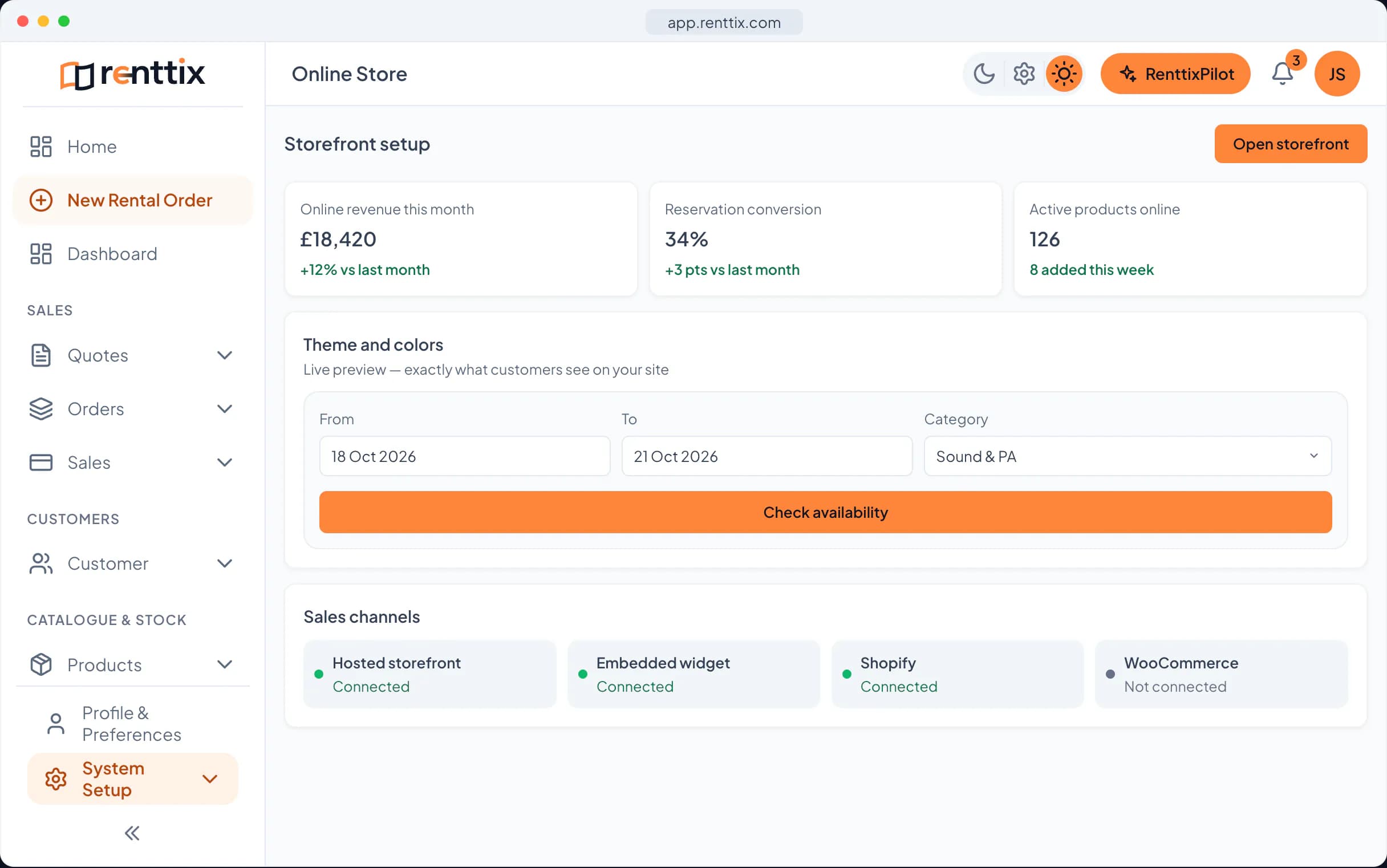Go to Home in the sidebar
1387x868 pixels.
pyautogui.click(x=133, y=147)
